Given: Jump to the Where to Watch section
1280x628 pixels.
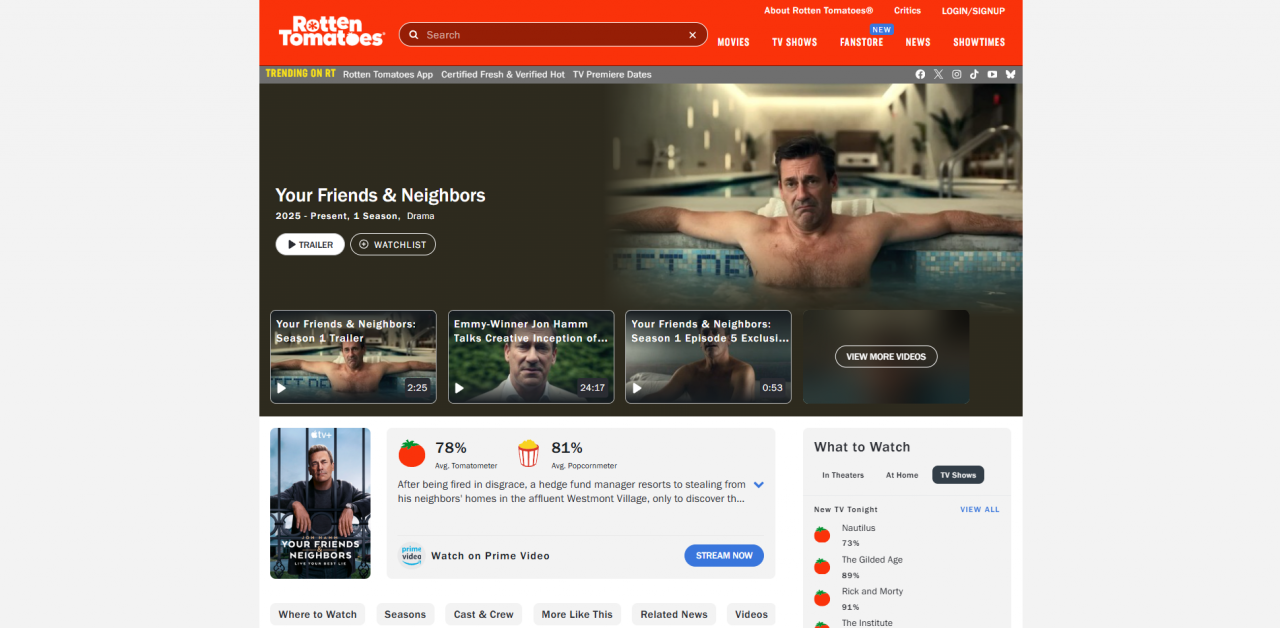Looking at the screenshot, I should (318, 614).
